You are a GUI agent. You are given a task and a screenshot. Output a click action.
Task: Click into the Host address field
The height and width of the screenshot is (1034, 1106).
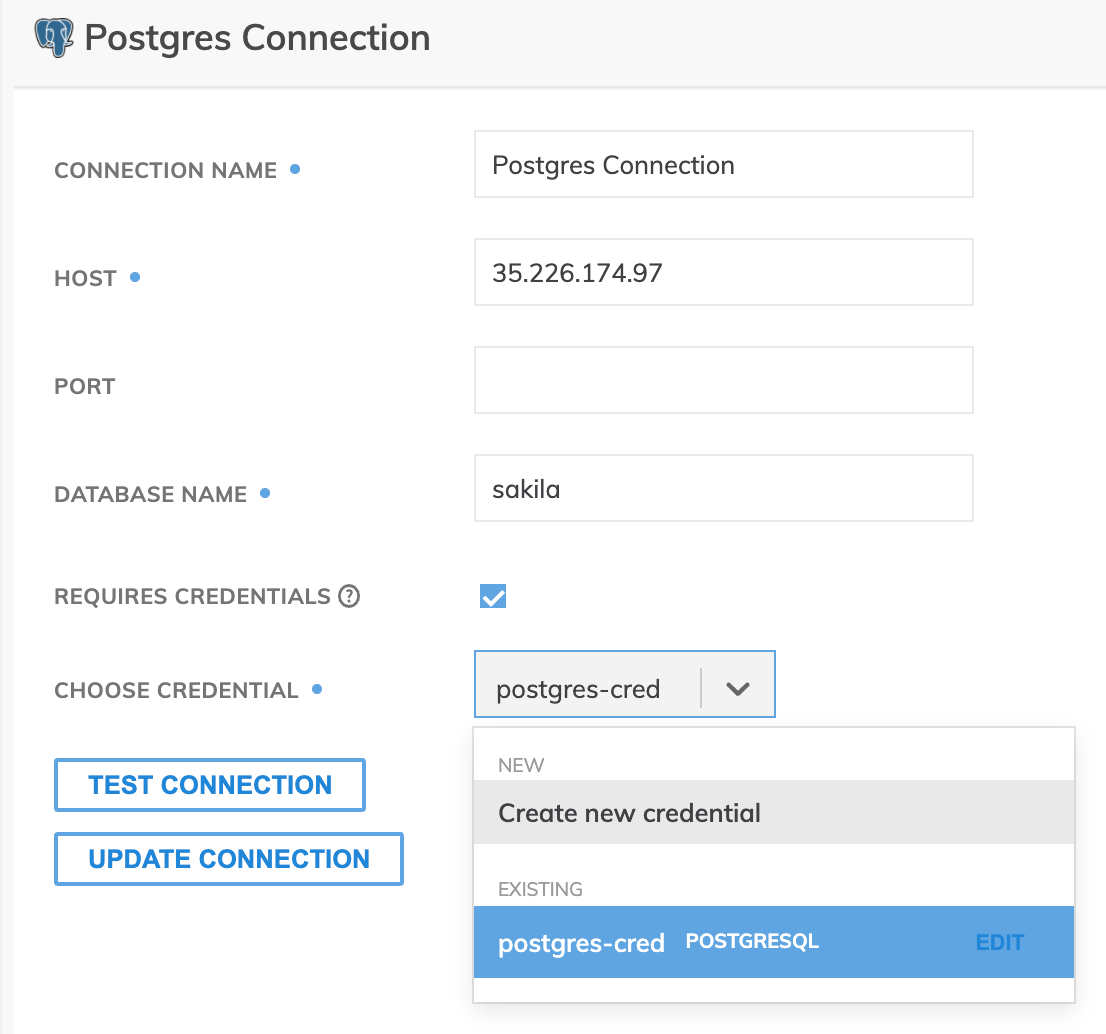pos(723,272)
